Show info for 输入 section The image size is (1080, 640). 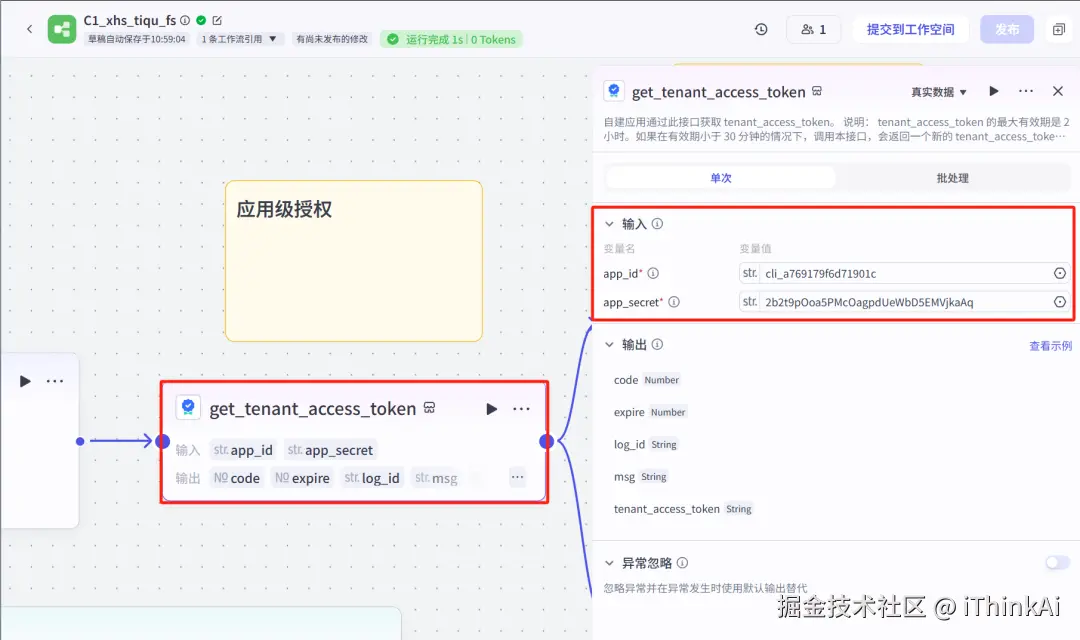(657, 224)
